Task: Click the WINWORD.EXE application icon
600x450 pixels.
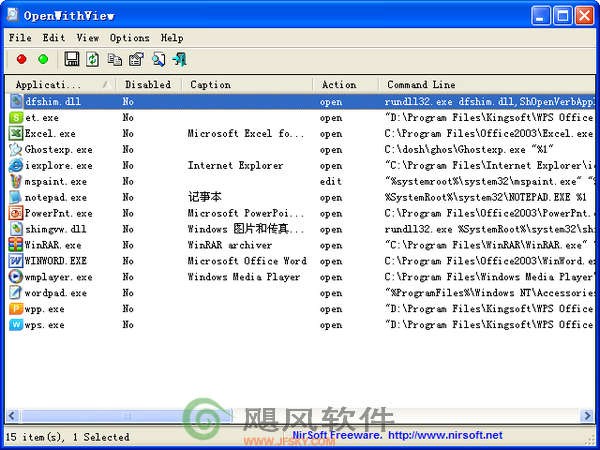Action: [x=16, y=261]
